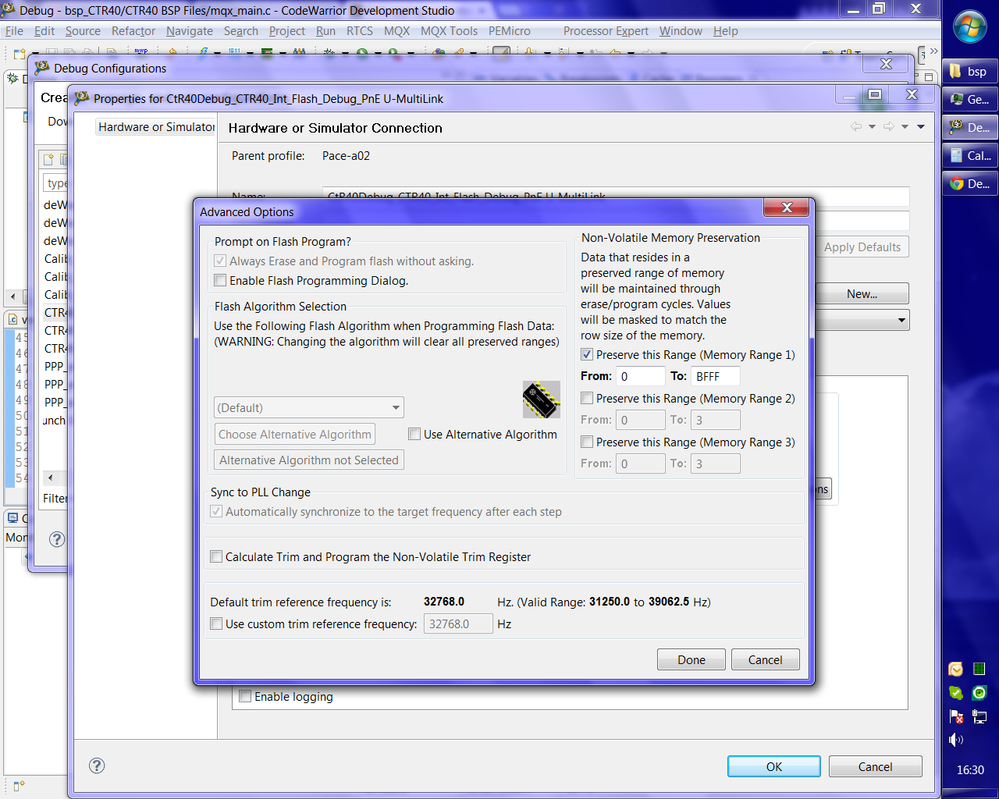Enable Use custom trim reference frequency
Screen dimensions: 999x799
217,624
